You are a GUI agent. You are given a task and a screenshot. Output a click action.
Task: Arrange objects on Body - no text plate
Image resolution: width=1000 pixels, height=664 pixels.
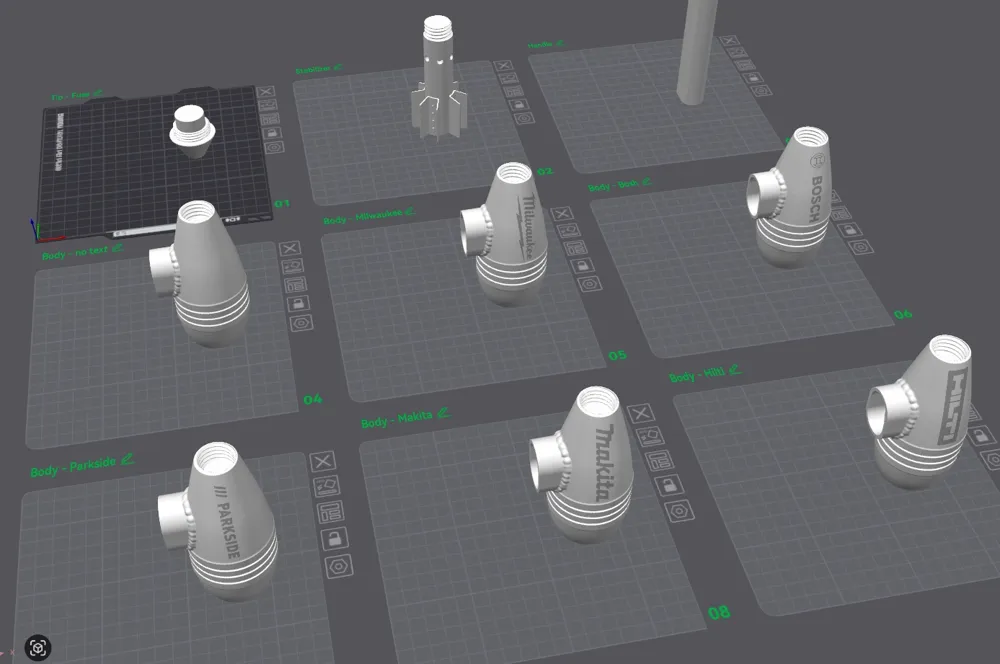(295, 284)
